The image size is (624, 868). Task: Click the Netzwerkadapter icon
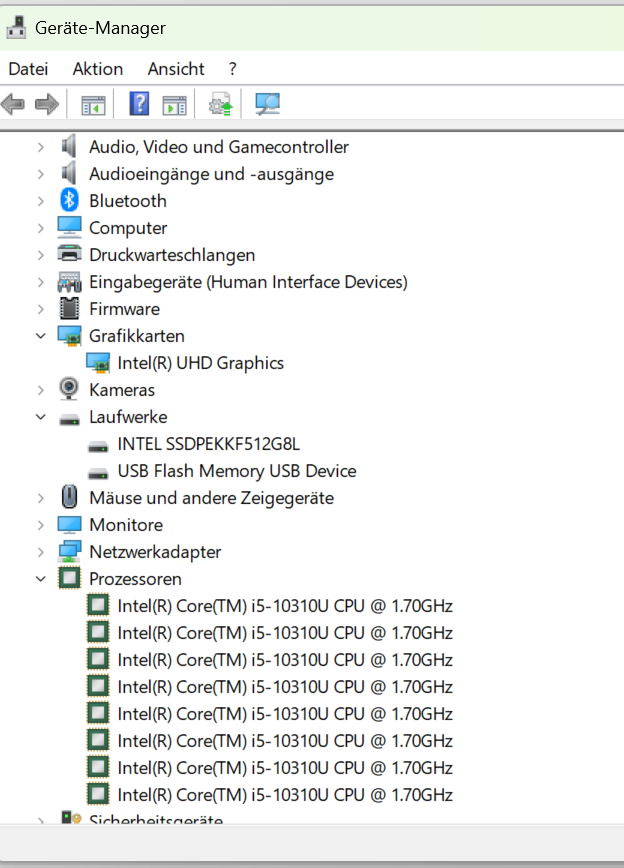coord(69,551)
